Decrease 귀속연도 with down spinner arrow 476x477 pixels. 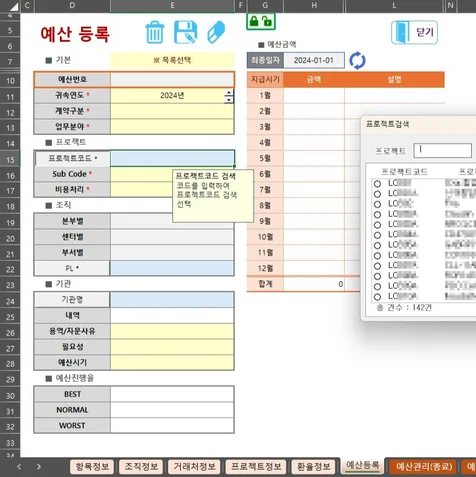229,100
